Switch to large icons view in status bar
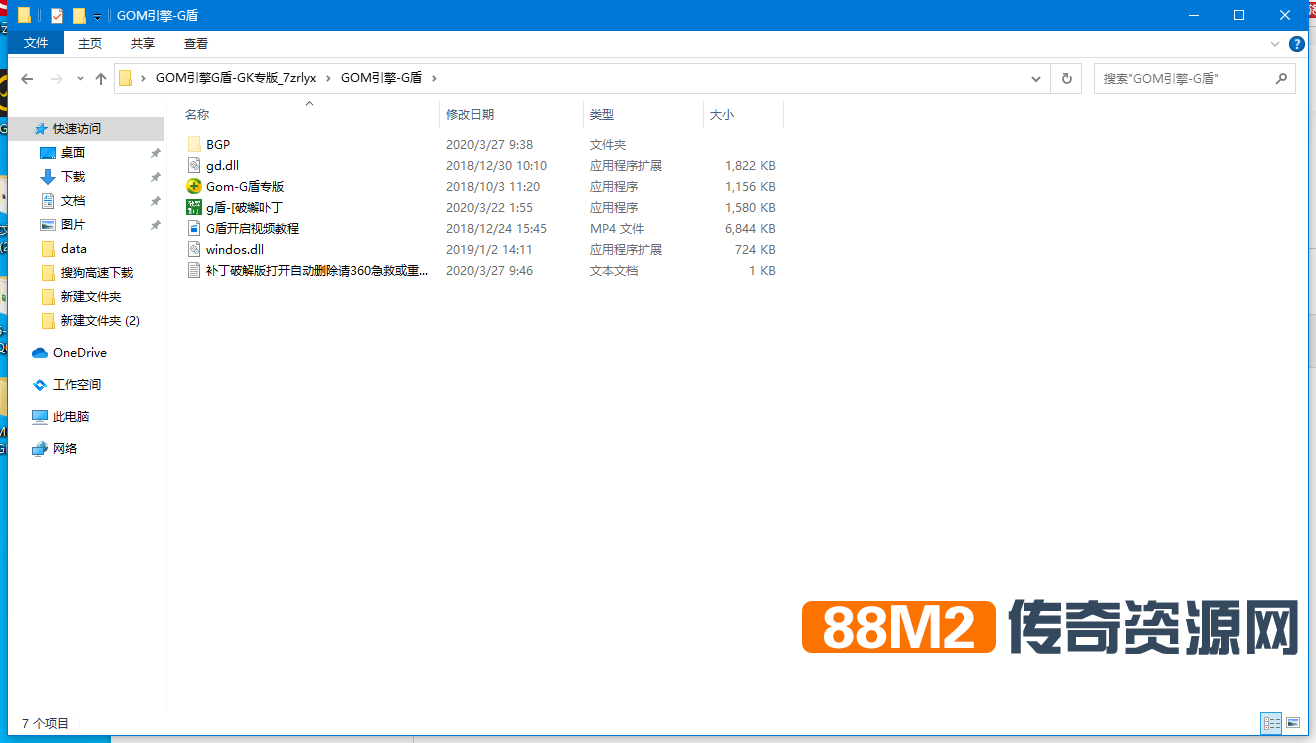This screenshot has height=743, width=1316. click(1294, 723)
